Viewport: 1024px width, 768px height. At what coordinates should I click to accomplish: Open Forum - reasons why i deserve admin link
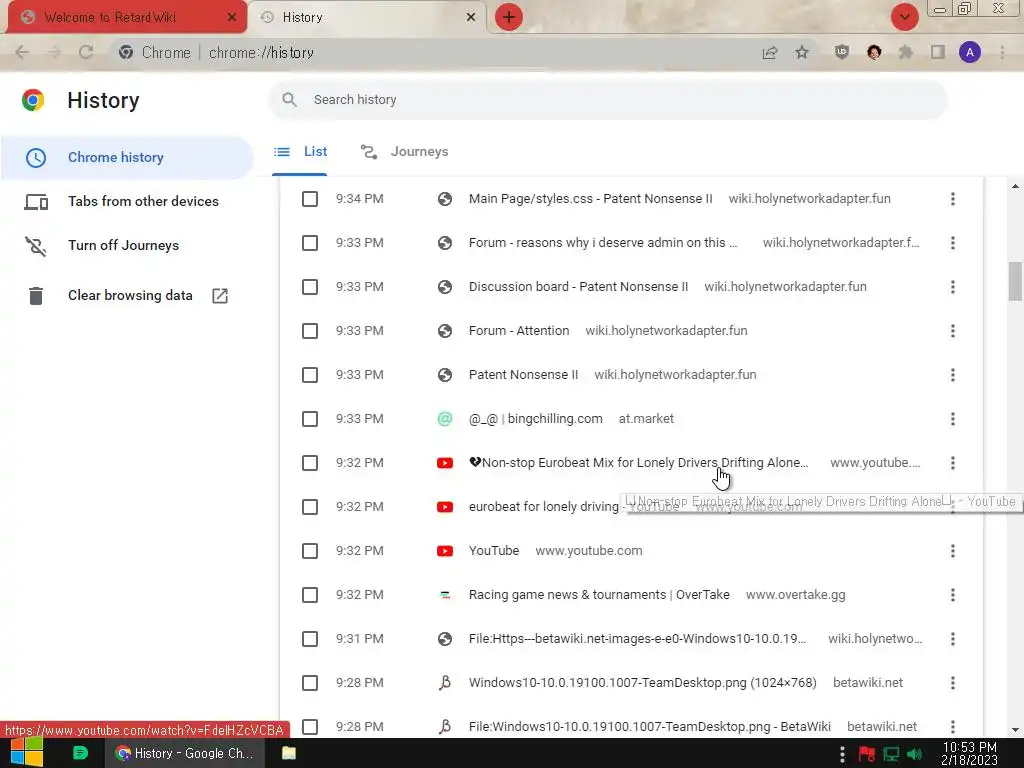click(x=603, y=243)
